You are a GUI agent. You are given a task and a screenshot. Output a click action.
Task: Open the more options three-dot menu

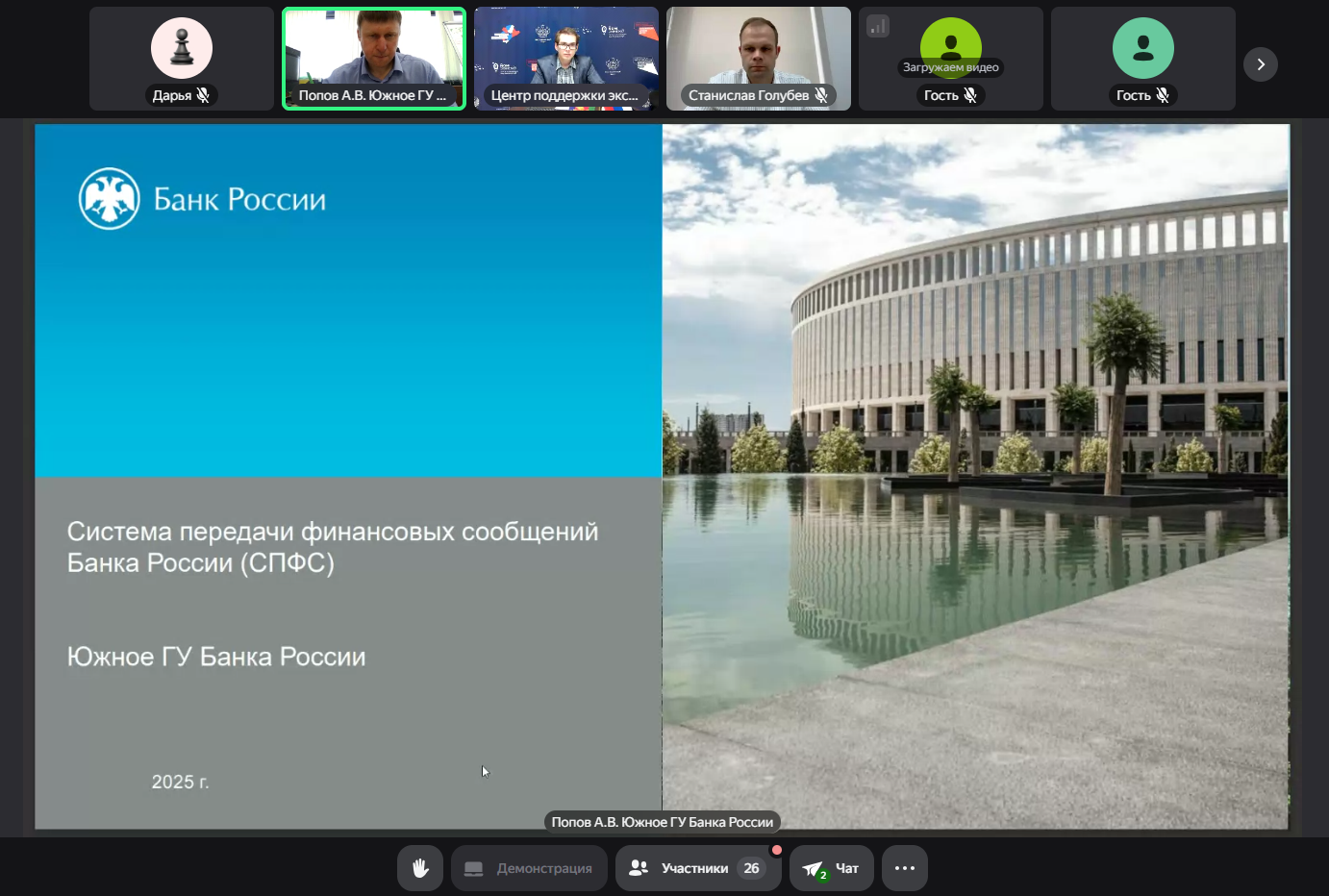(904, 868)
